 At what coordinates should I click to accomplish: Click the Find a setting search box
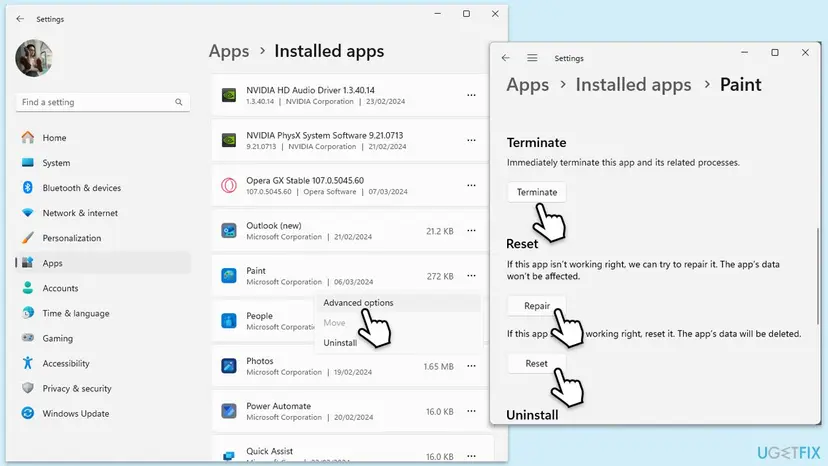pos(102,102)
